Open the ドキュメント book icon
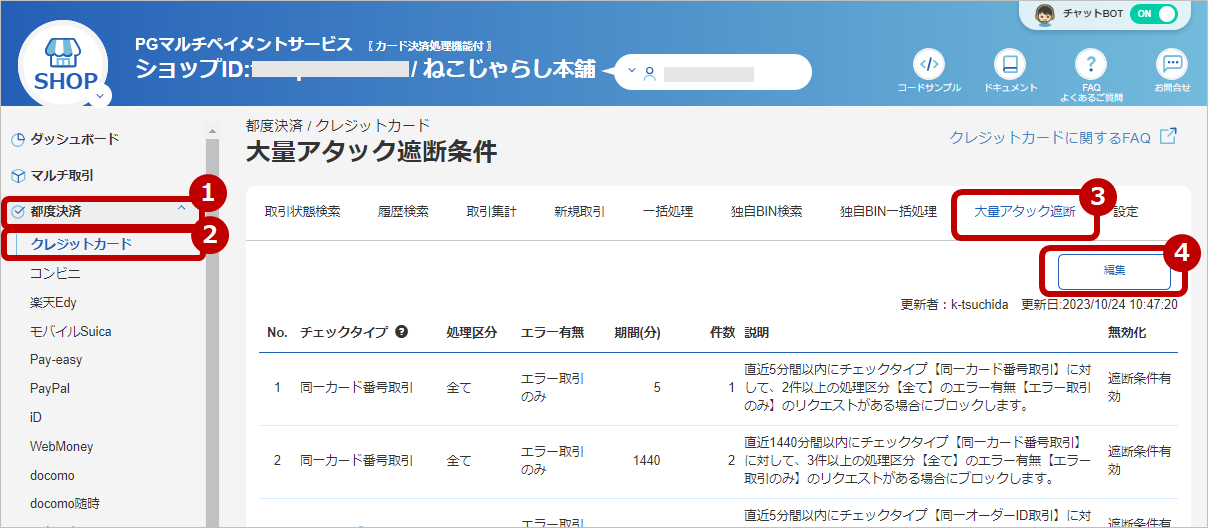1208x528 pixels. coord(1010,65)
